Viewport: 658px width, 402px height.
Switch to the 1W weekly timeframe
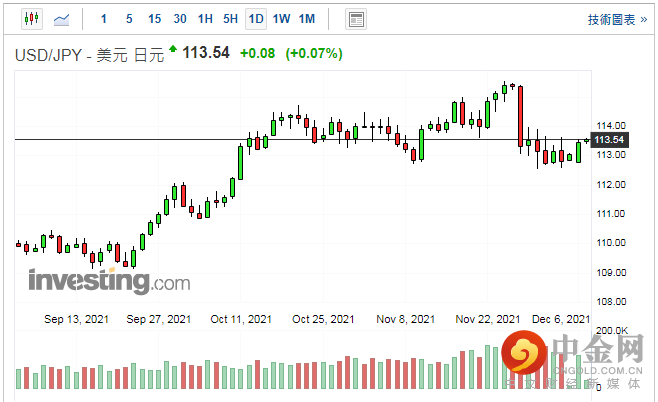(281, 19)
